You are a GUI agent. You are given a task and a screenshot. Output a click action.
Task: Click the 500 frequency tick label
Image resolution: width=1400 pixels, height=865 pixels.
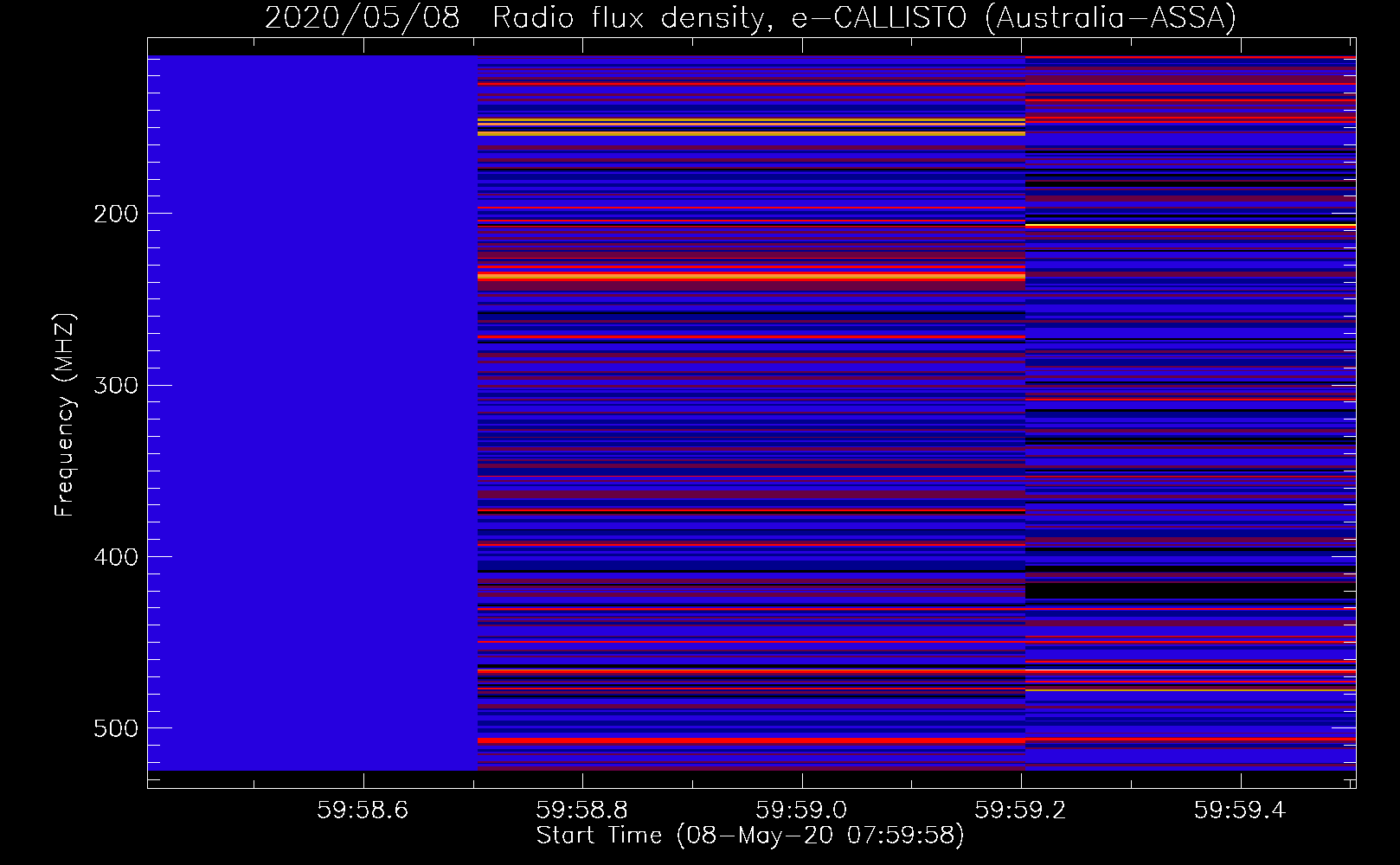click(116, 728)
